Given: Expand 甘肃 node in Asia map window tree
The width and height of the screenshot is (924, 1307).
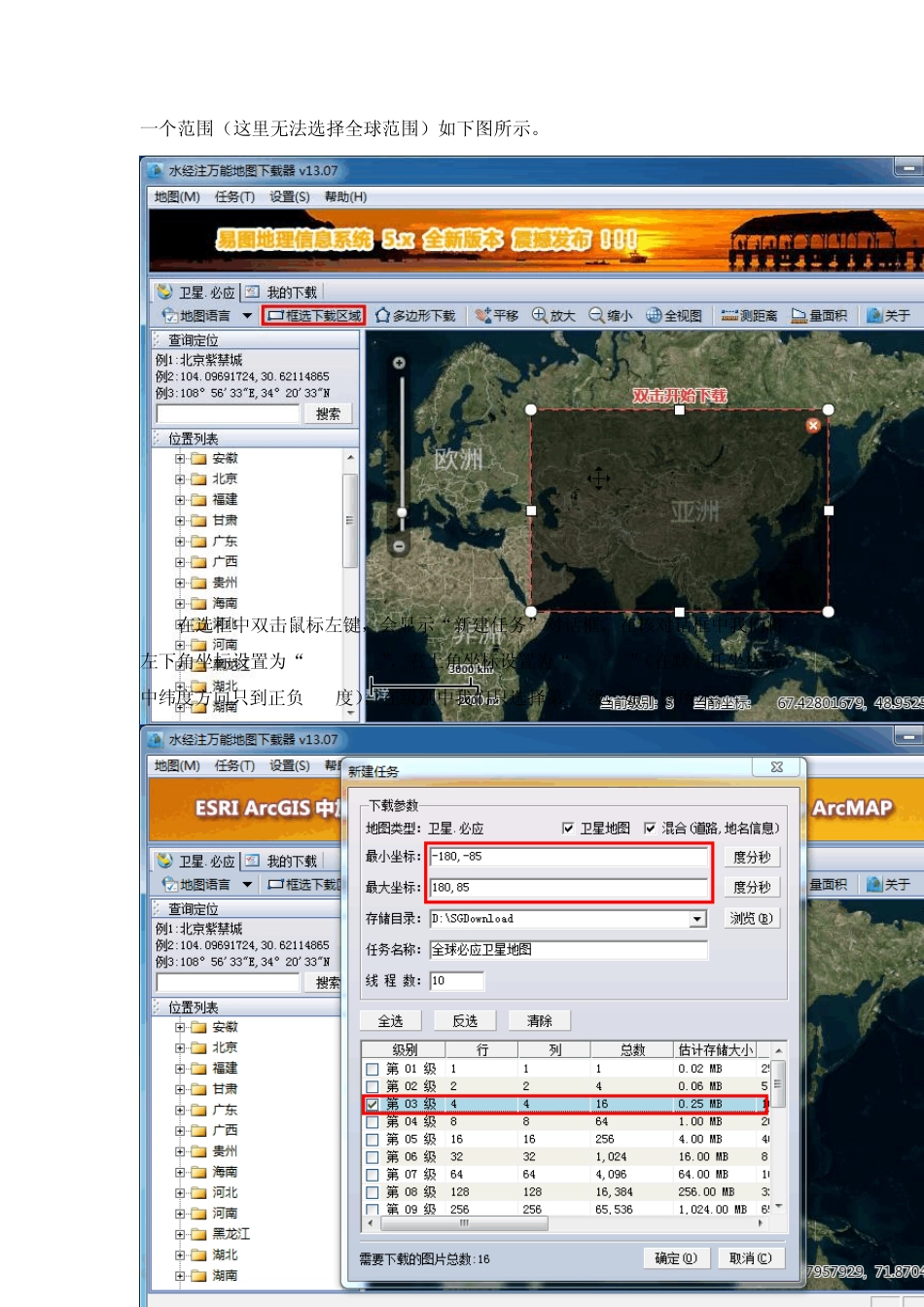Looking at the screenshot, I should (180, 520).
